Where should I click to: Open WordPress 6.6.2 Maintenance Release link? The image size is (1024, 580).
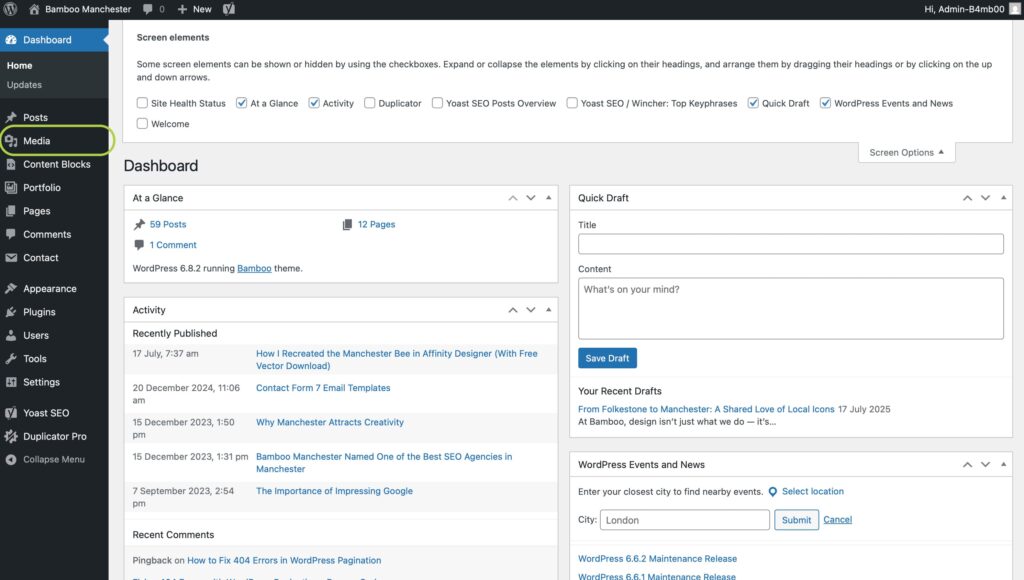657,559
